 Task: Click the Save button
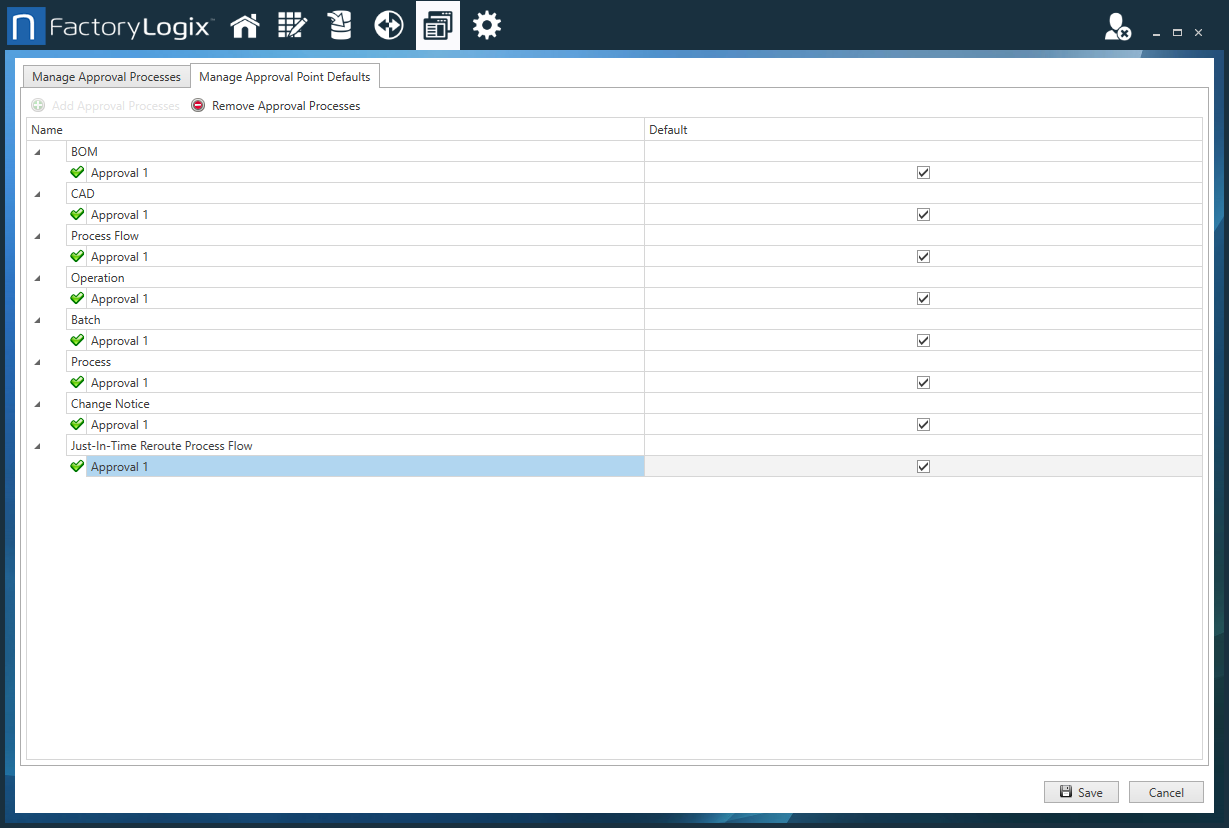click(x=1081, y=791)
